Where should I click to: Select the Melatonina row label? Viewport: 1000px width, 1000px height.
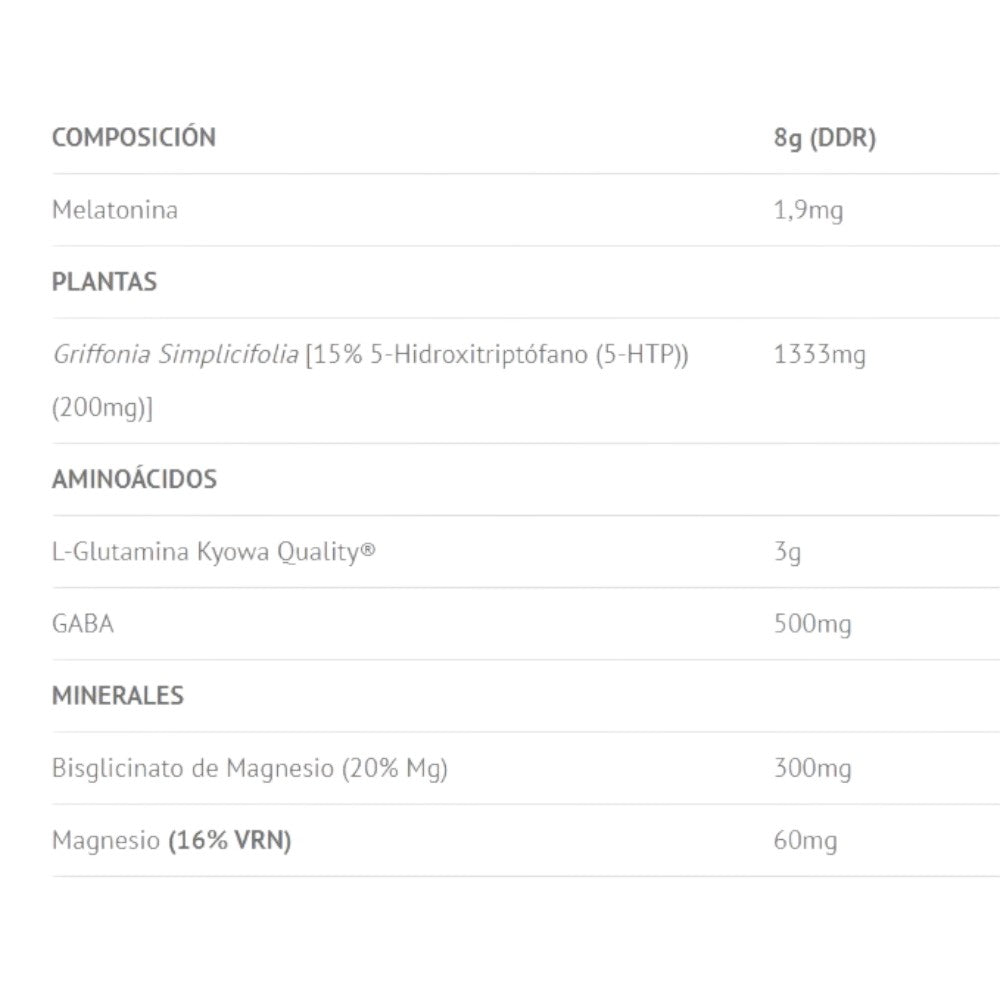click(114, 210)
